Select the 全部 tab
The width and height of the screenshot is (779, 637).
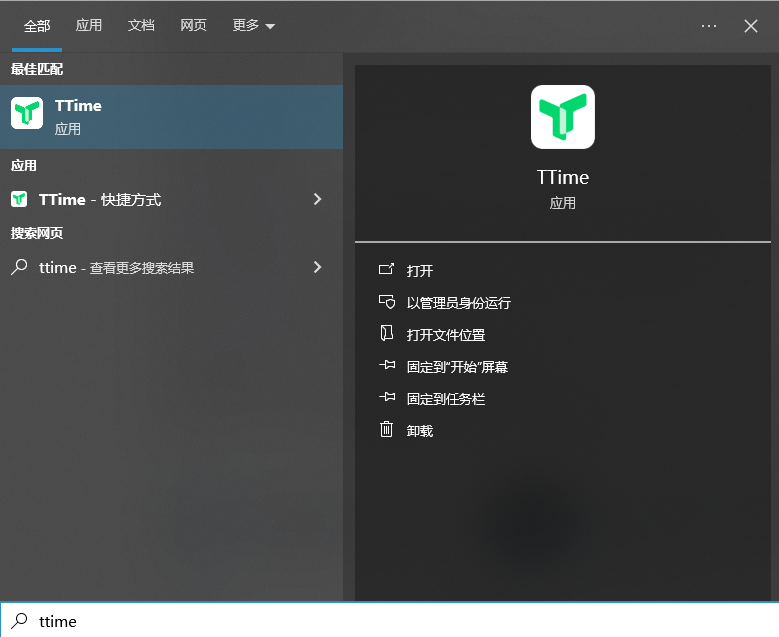(37, 26)
